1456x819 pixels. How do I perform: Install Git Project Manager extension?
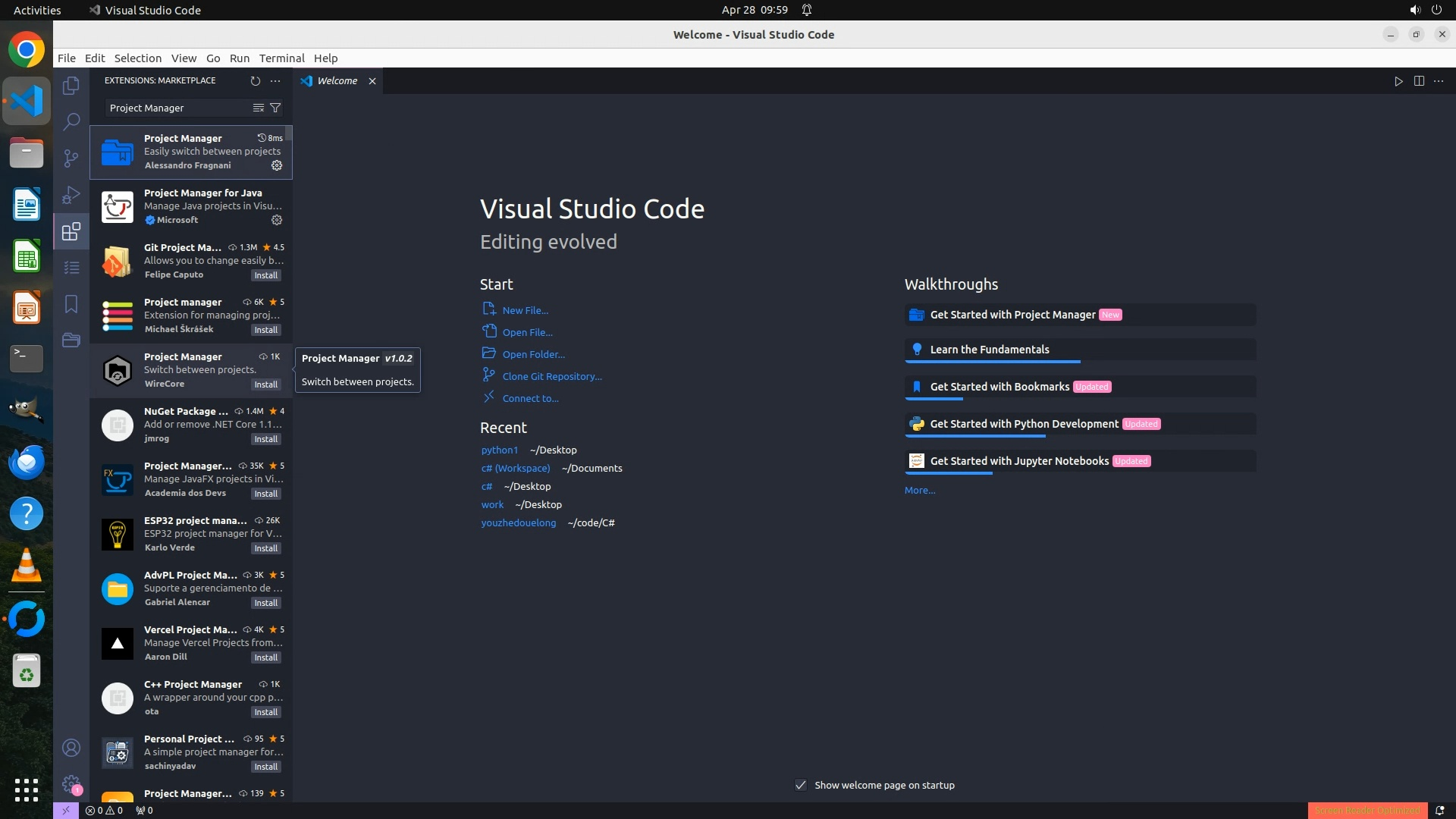265,275
